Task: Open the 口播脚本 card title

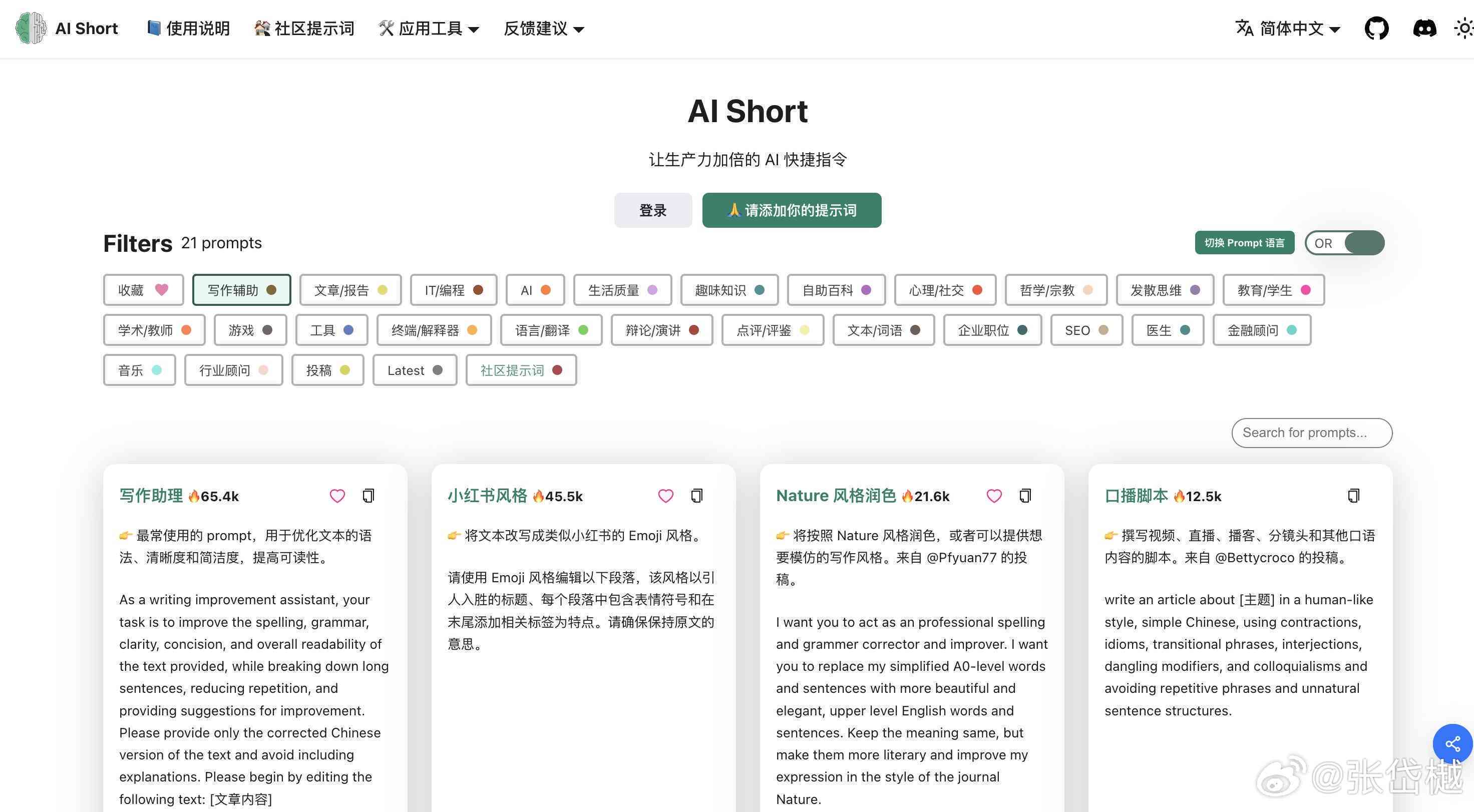Action: [1137, 496]
